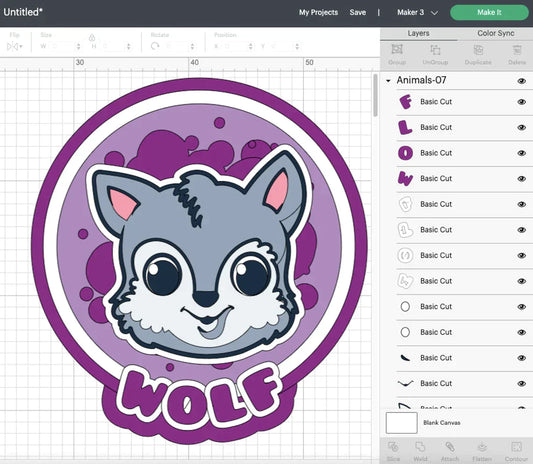Click the height H input field
Viewport: 533px width, 464px height.
coord(112,46)
